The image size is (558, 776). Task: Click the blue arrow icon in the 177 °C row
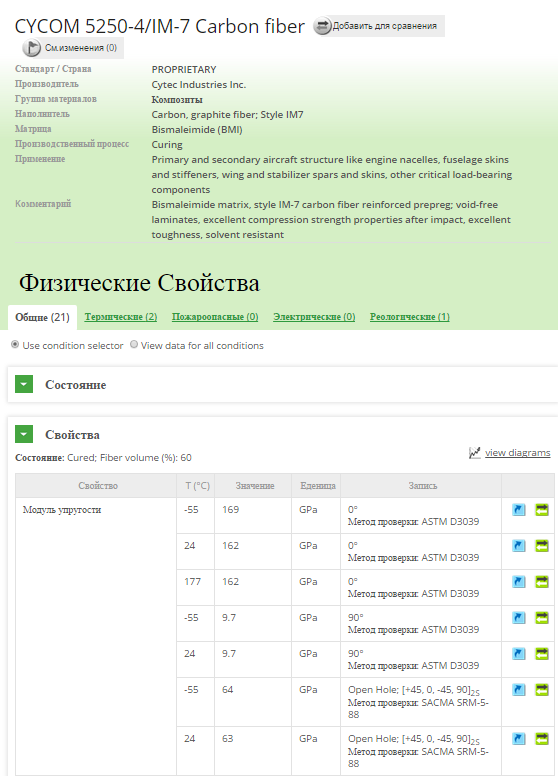click(518, 582)
